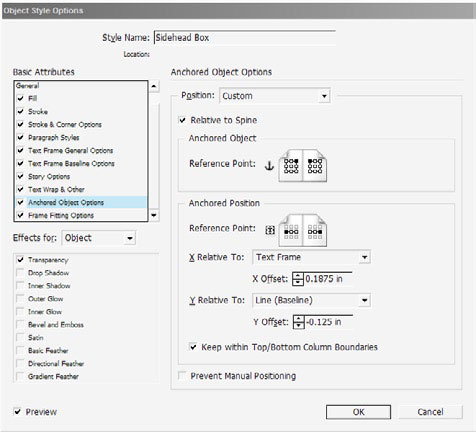Click the text frame icon beside Anchored Position Reference Point
476x432 pixels.
270,230
